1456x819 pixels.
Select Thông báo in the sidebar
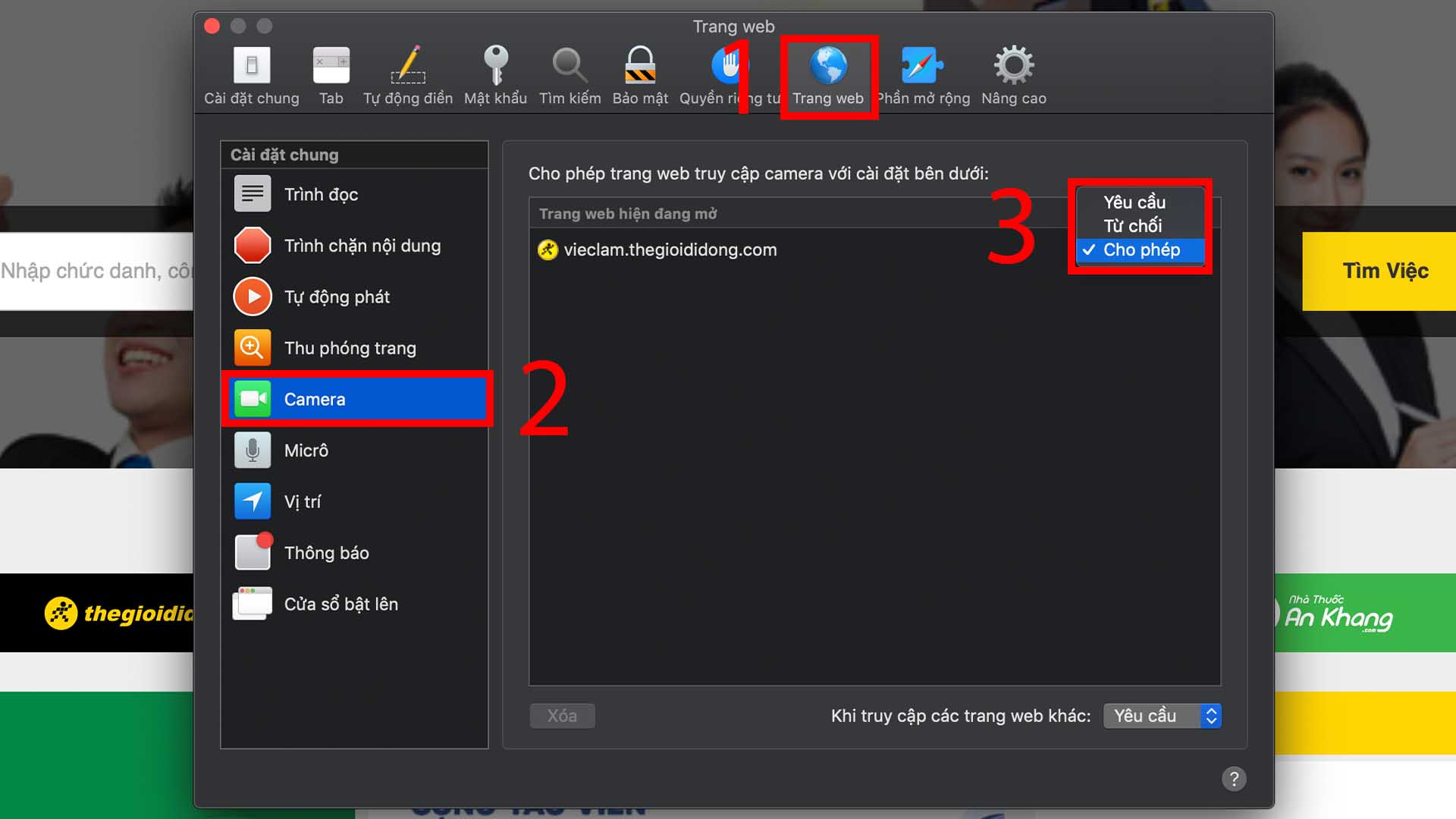tap(355, 553)
